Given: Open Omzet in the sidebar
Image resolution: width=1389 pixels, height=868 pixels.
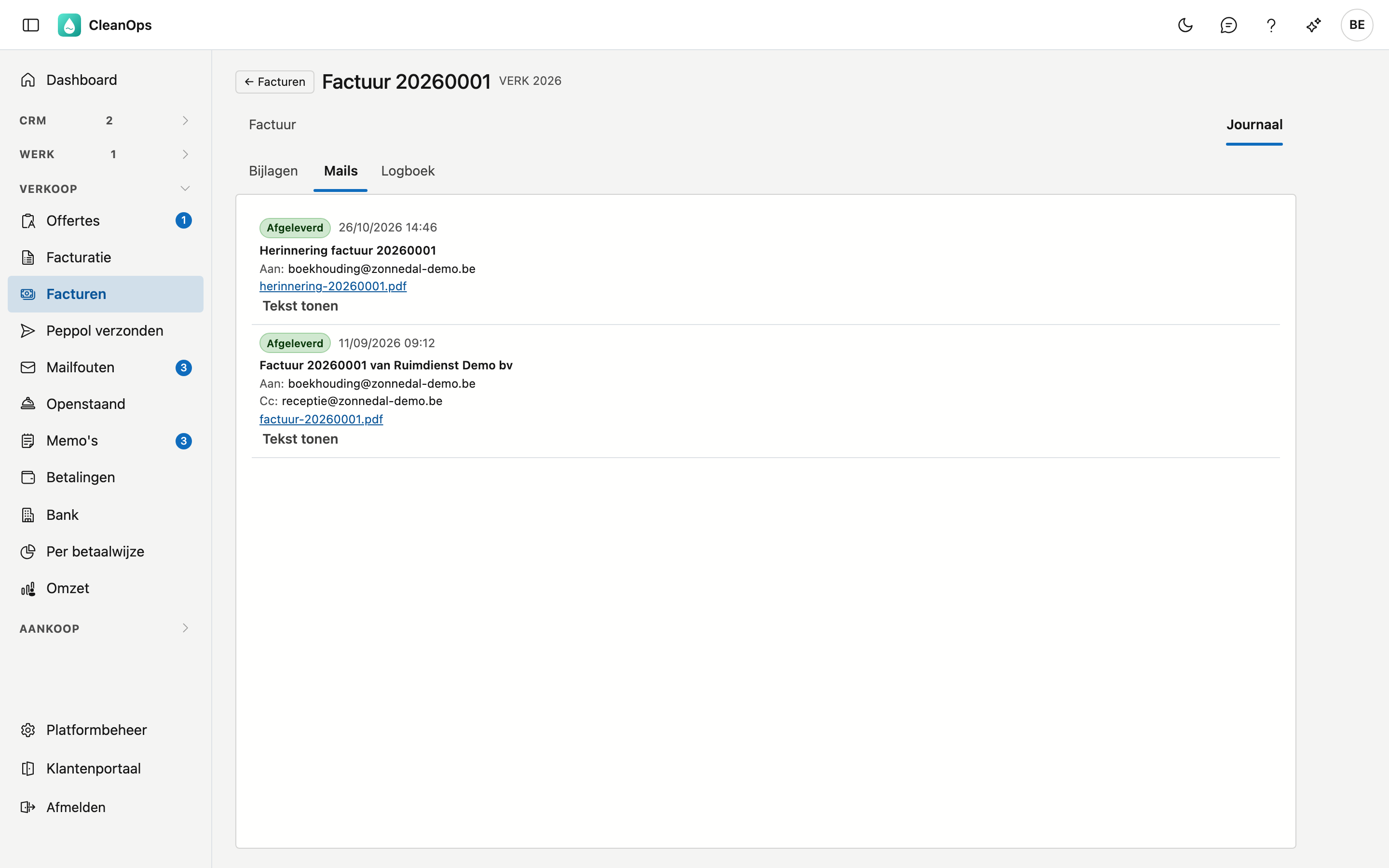Looking at the screenshot, I should [x=106, y=588].
